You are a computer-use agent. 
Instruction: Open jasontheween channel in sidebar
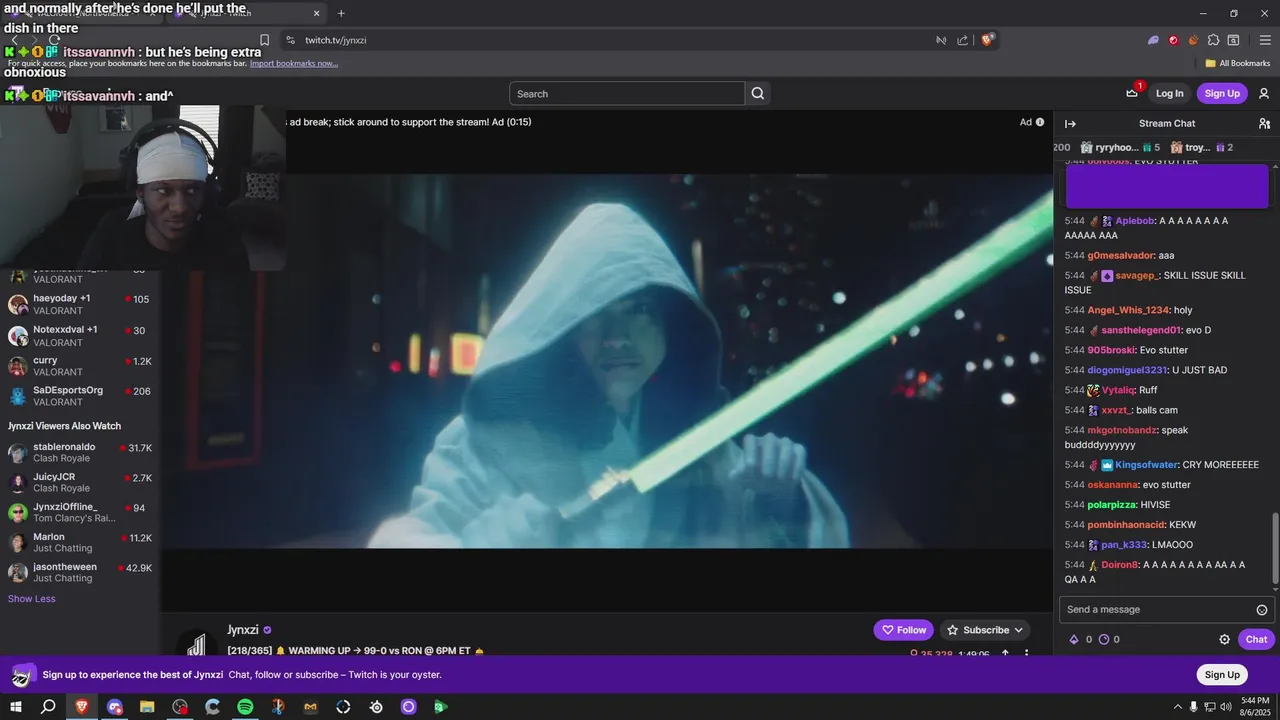coord(80,572)
